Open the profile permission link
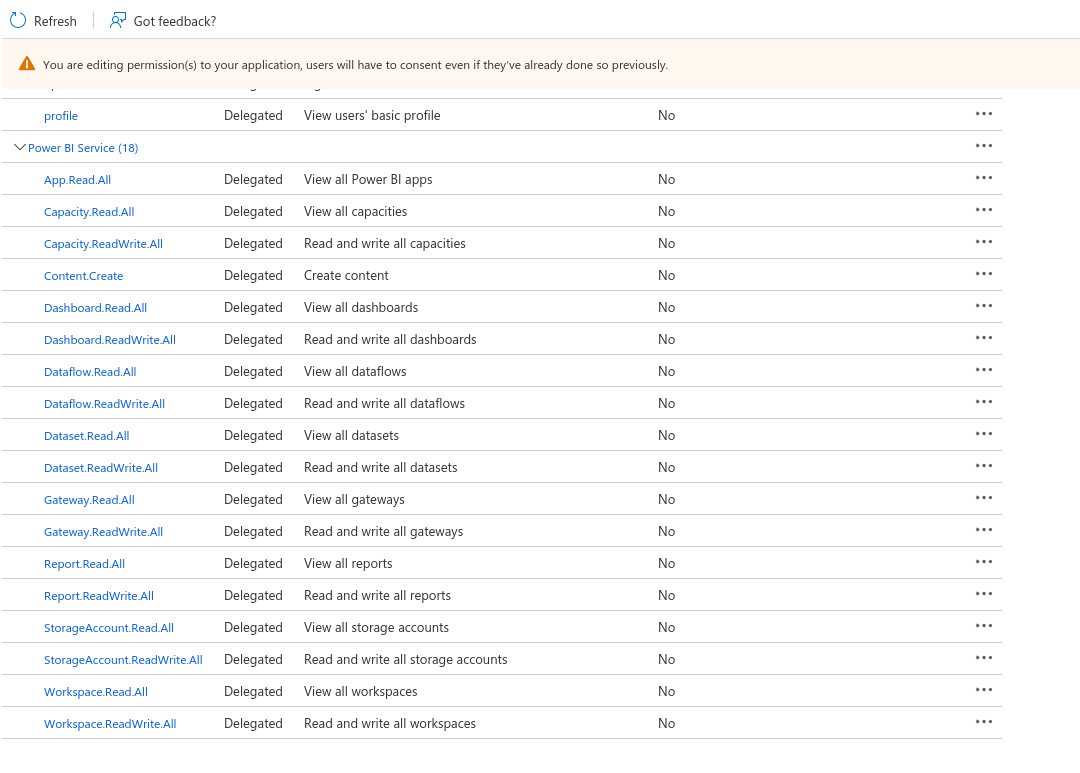Screen dimensions: 1080x773 click(x=61, y=116)
